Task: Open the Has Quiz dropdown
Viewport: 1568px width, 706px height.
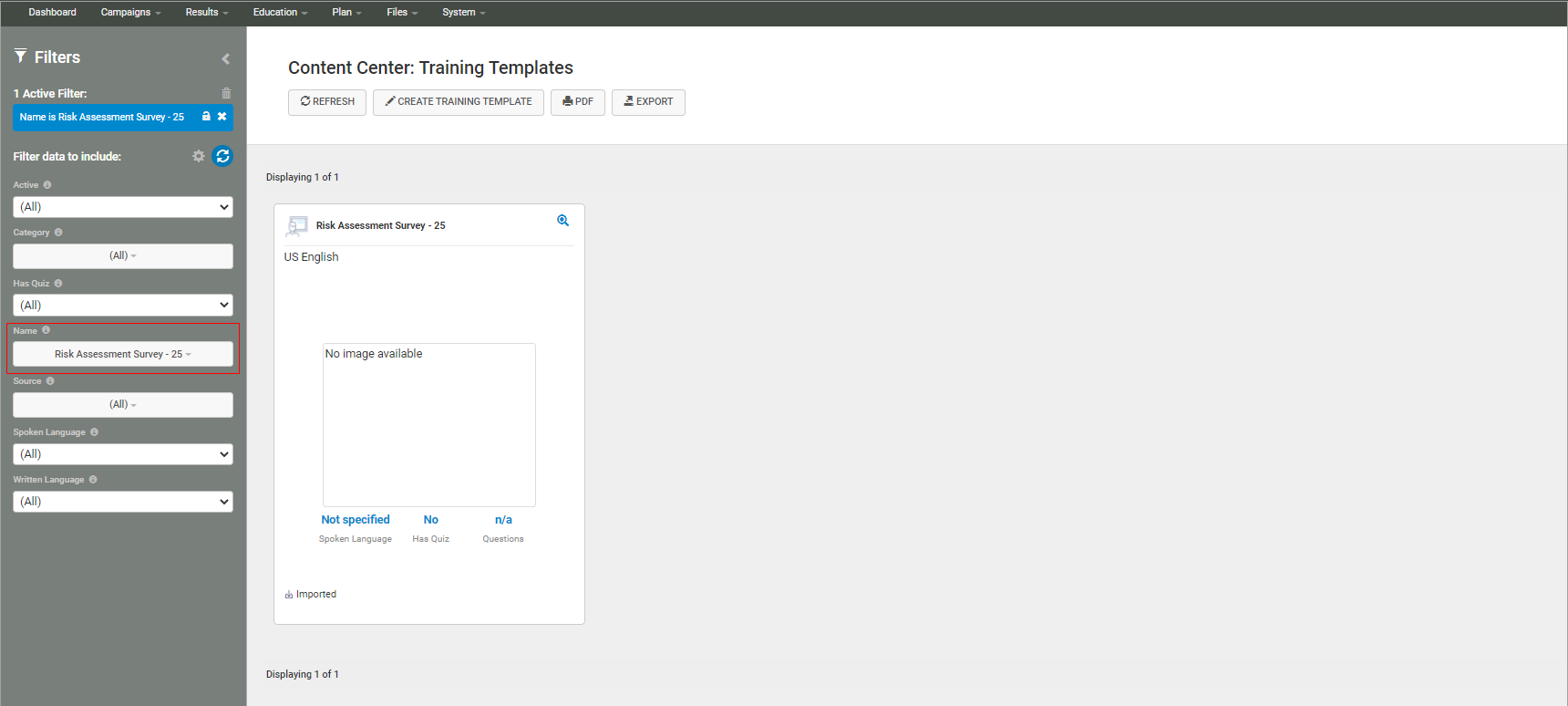Action: pyautogui.click(x=123, y=306)
